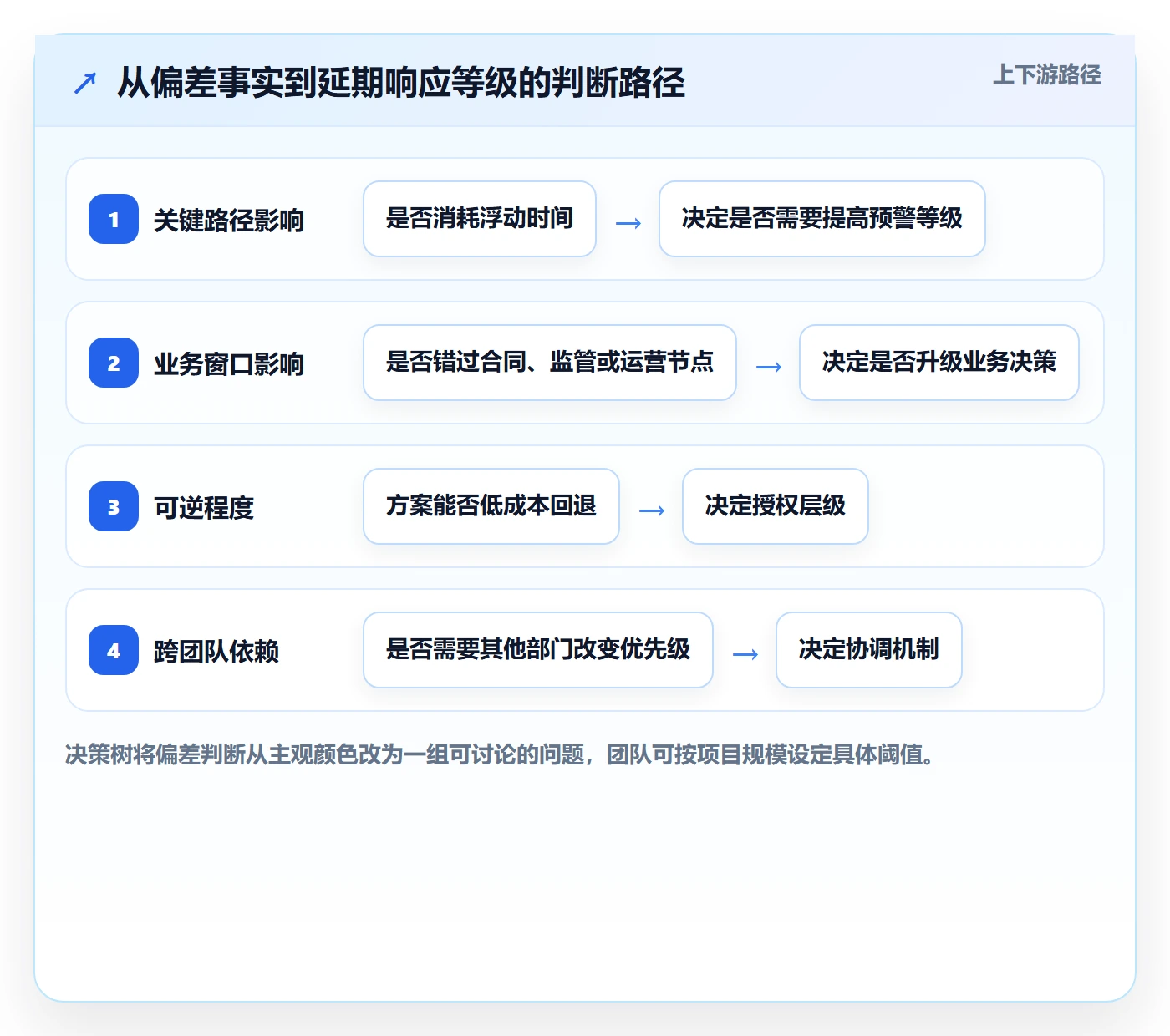1170x1036 pixels.
Task: Click the arrow before 决定授权层级
Action: click(652, 510)
